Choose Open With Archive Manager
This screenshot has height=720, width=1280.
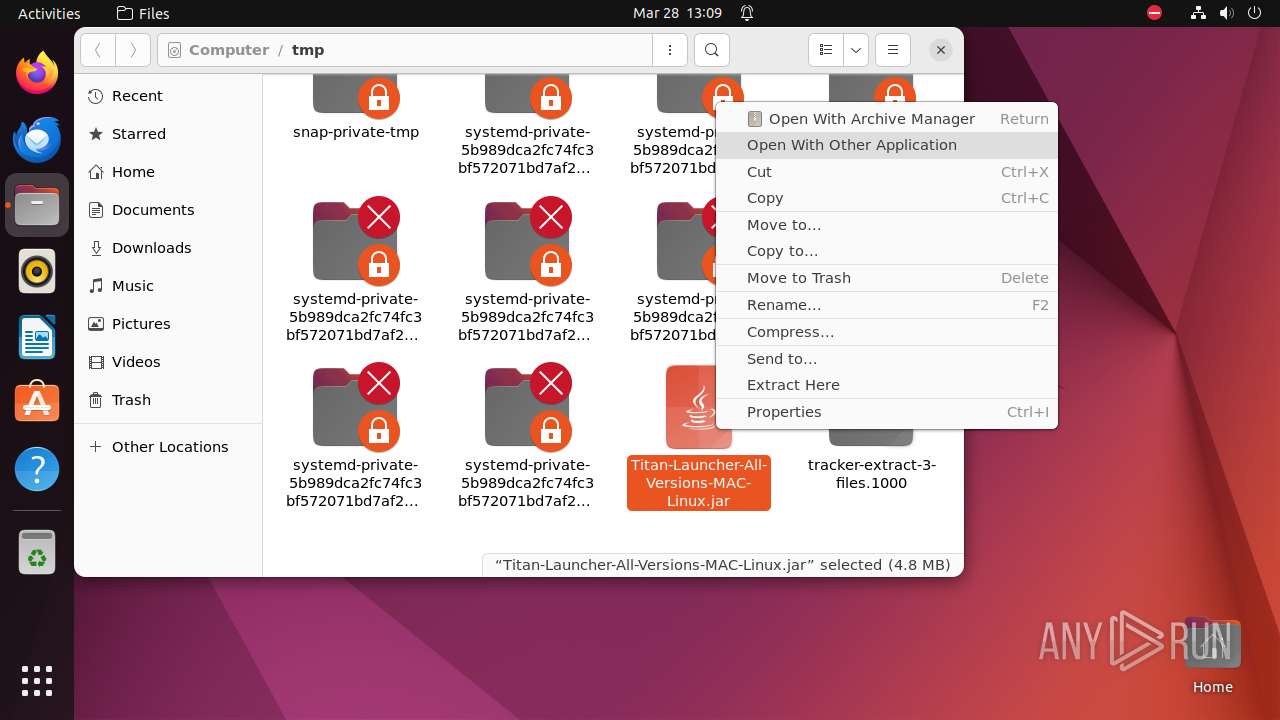(887, 118)
